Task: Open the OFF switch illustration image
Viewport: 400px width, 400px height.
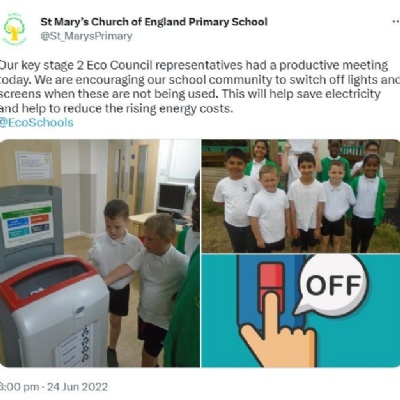Action: 301,311
